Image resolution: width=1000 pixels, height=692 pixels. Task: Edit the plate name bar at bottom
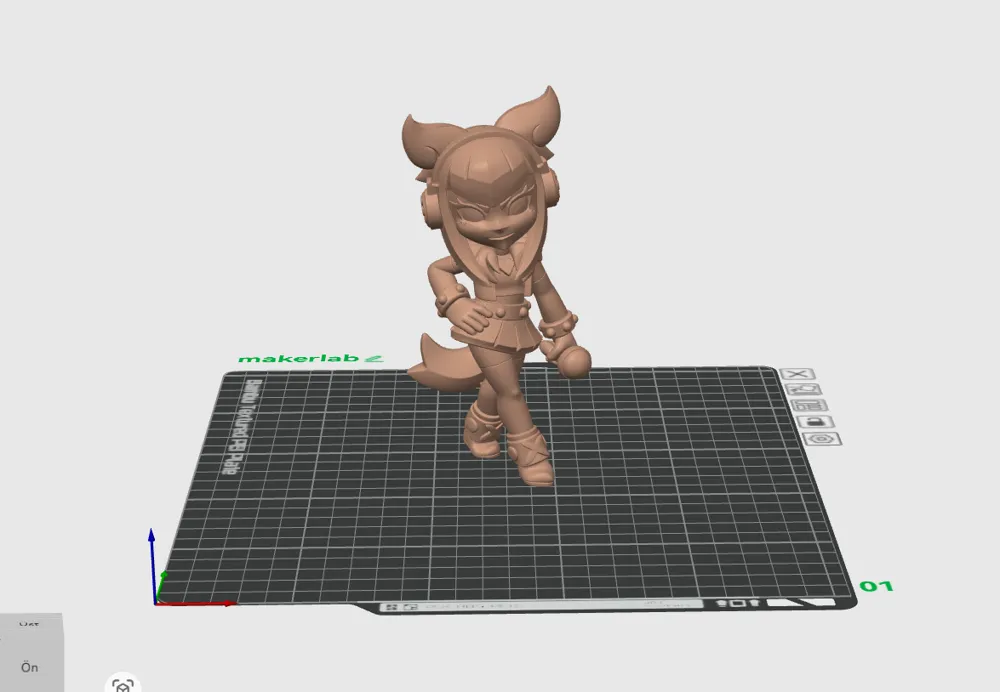[x=541, y=605]
